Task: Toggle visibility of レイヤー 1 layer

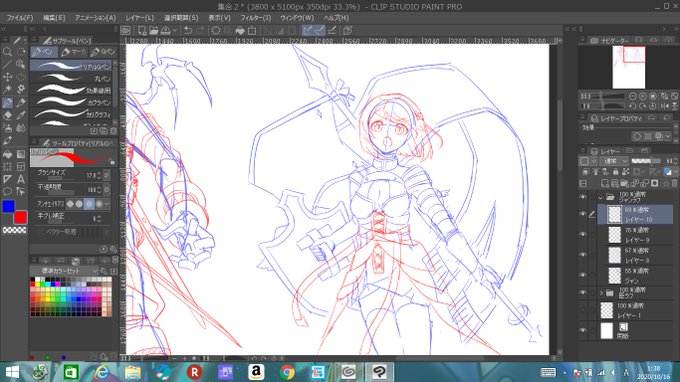Action: click(x=583, y=310)
